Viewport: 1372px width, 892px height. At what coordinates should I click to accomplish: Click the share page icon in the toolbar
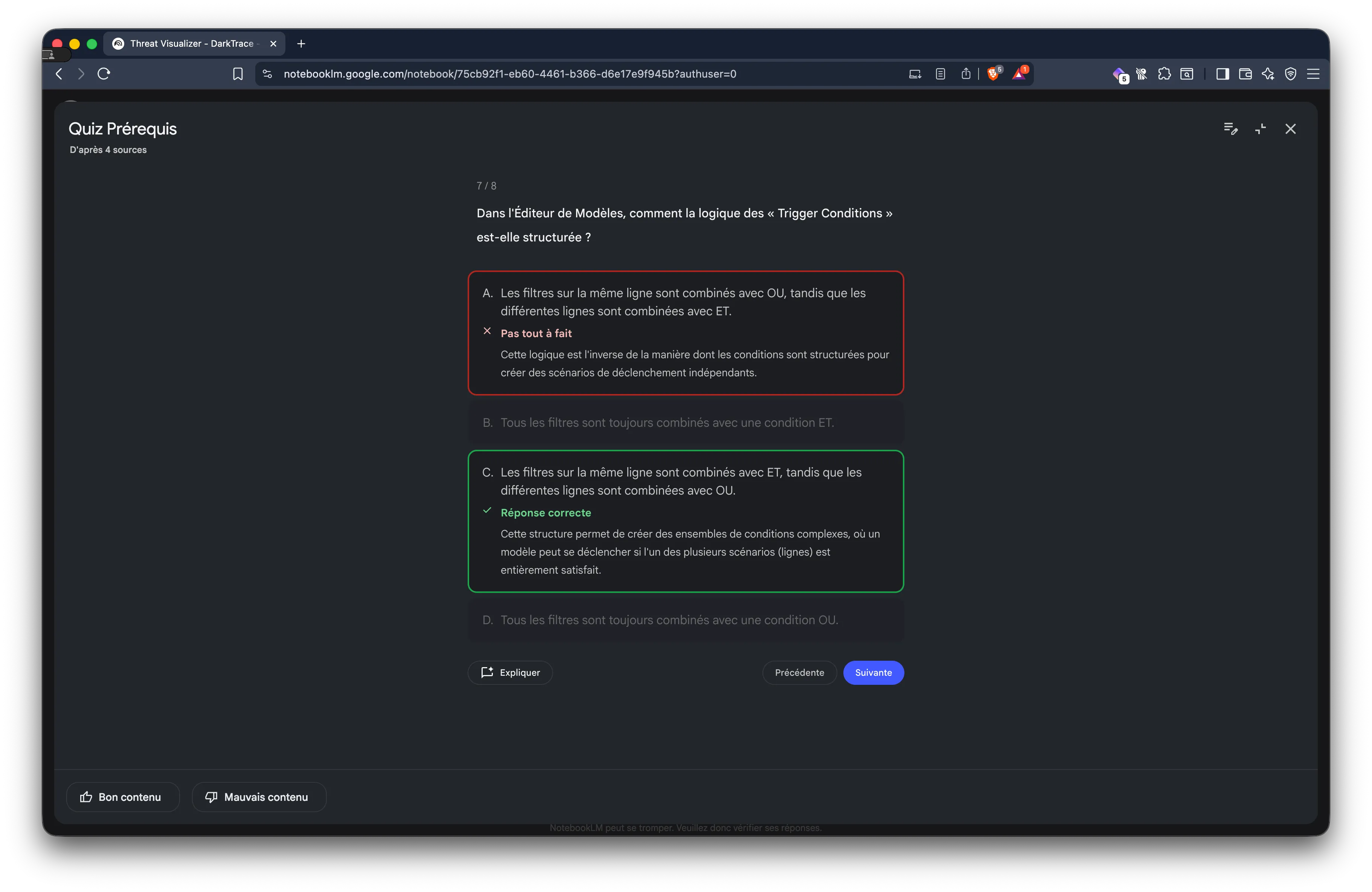pyautogui.click(x=966, y=74)
